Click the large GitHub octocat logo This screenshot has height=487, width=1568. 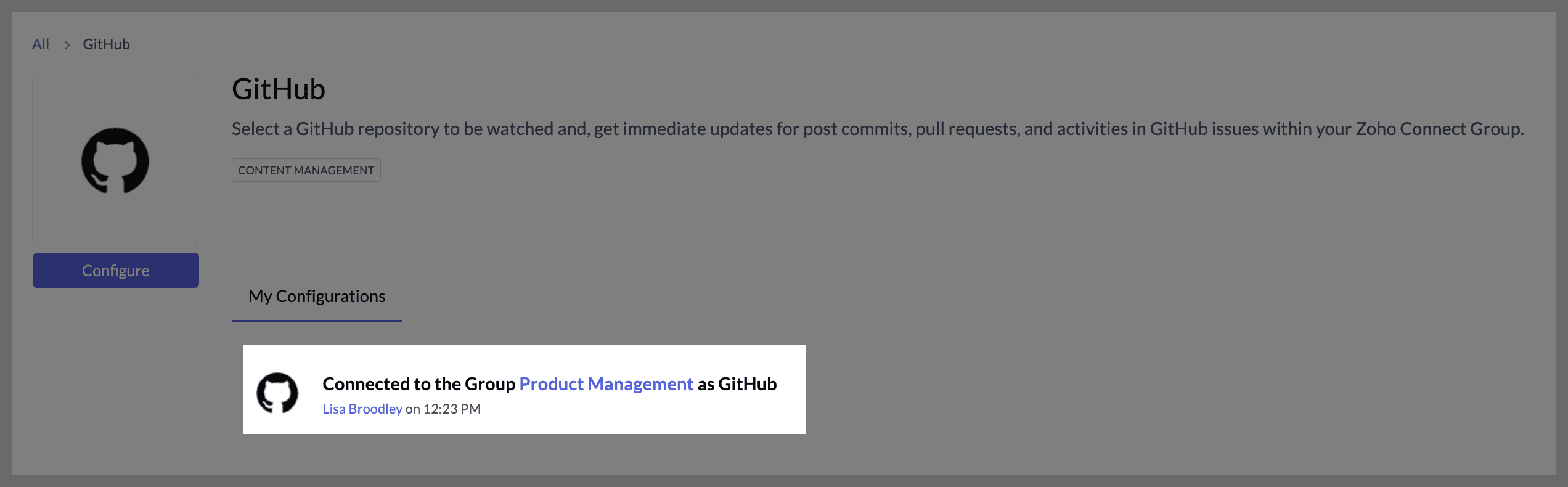115,161
